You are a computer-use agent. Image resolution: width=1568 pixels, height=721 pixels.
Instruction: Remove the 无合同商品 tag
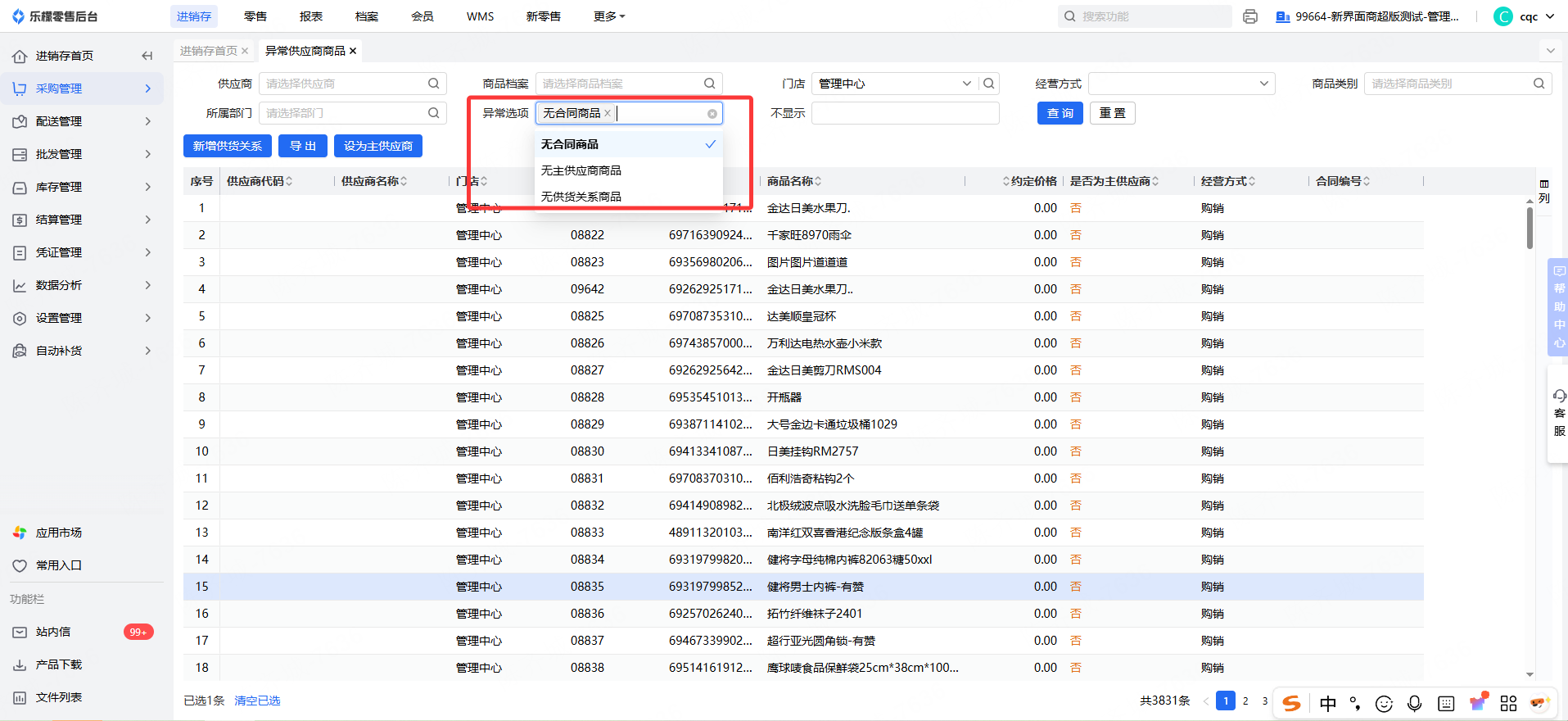(608, 113)
